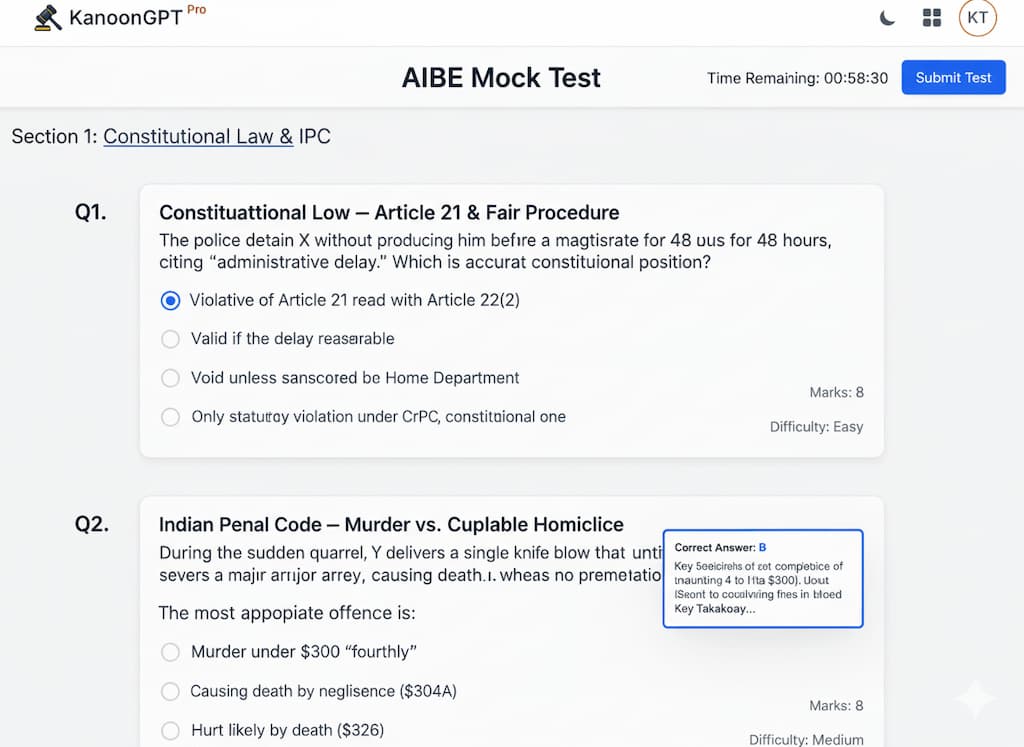This screenshot has height=747, width=1024.
Task: Select "Void unless" Home Department option
Action: click(x=171, y=378)
